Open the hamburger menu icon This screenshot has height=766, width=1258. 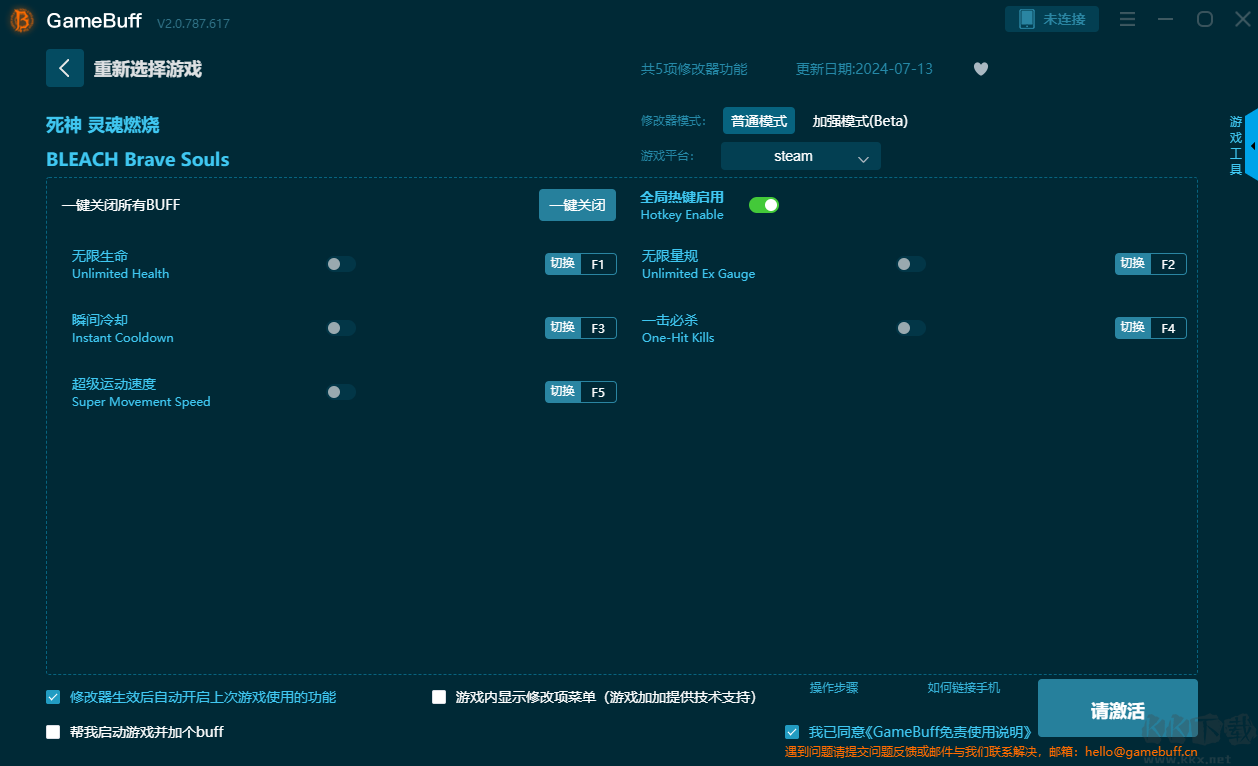pos(1127,19)
